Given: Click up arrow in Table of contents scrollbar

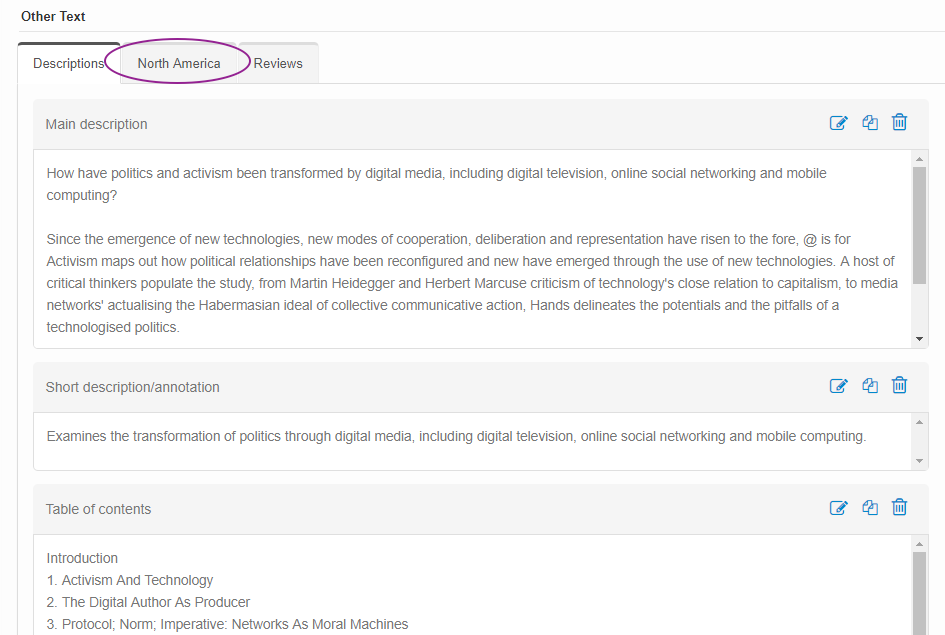Looking at the screenshot, I should [919, 543].
